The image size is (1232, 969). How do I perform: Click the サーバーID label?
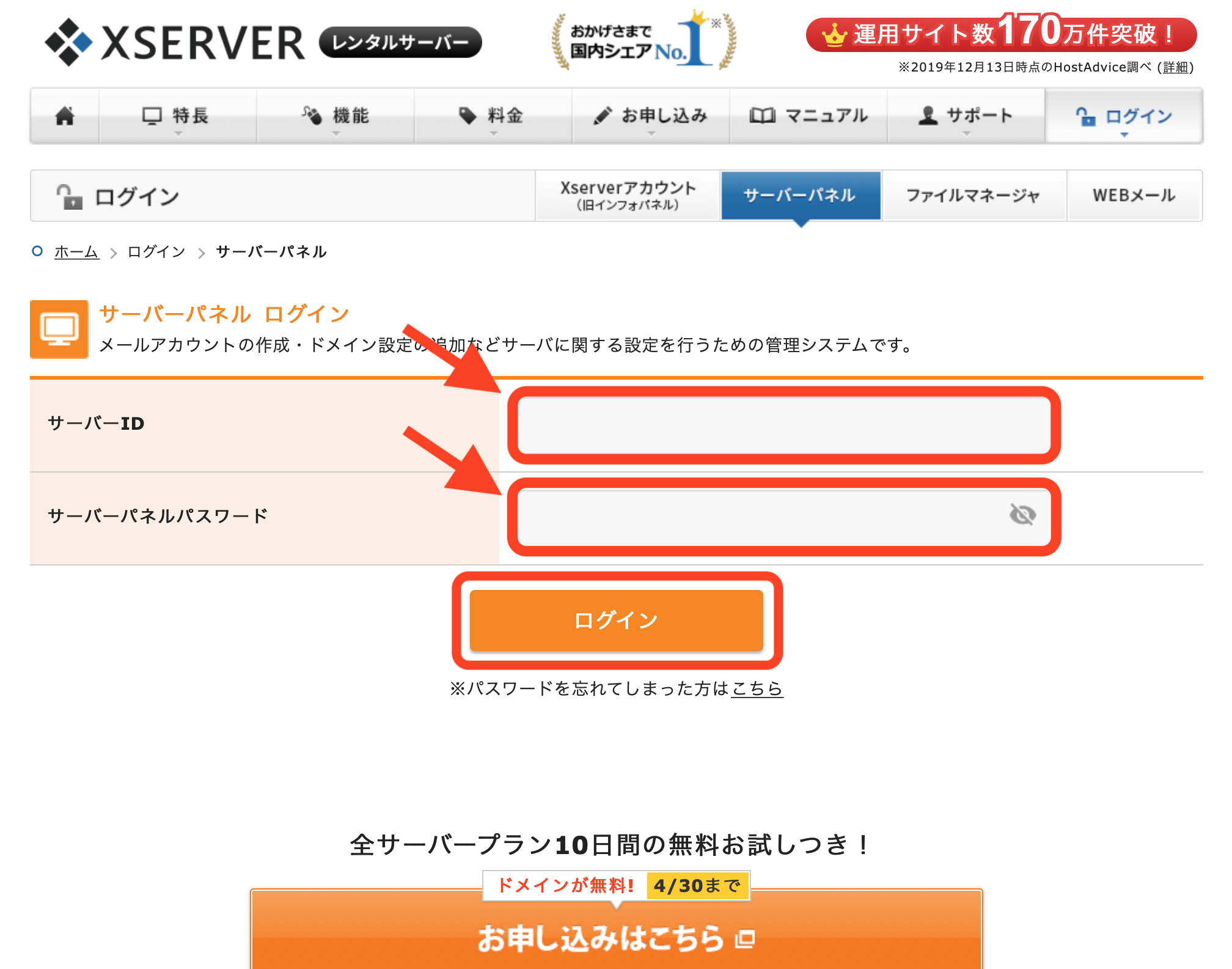(96, 424)
